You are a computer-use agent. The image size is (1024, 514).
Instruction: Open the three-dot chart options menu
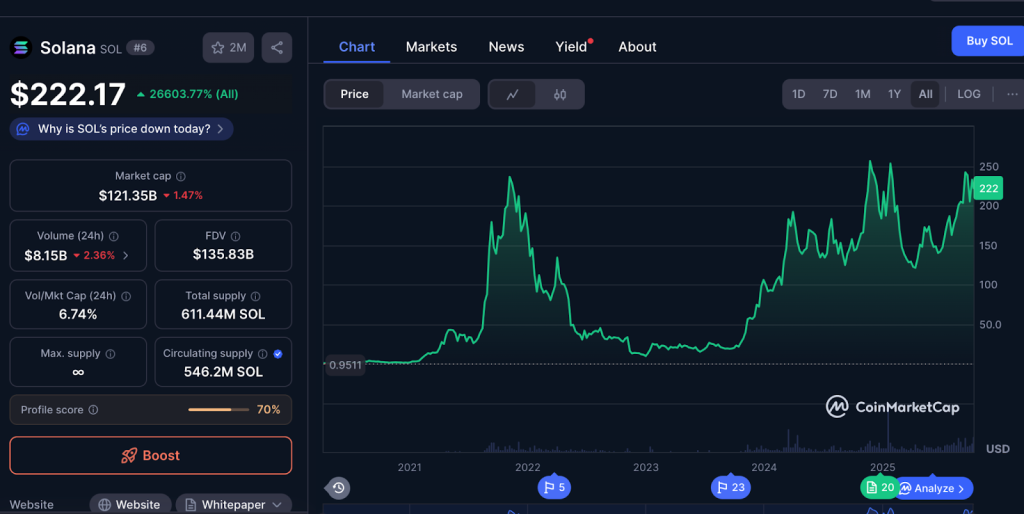[x=1012, y=94]
